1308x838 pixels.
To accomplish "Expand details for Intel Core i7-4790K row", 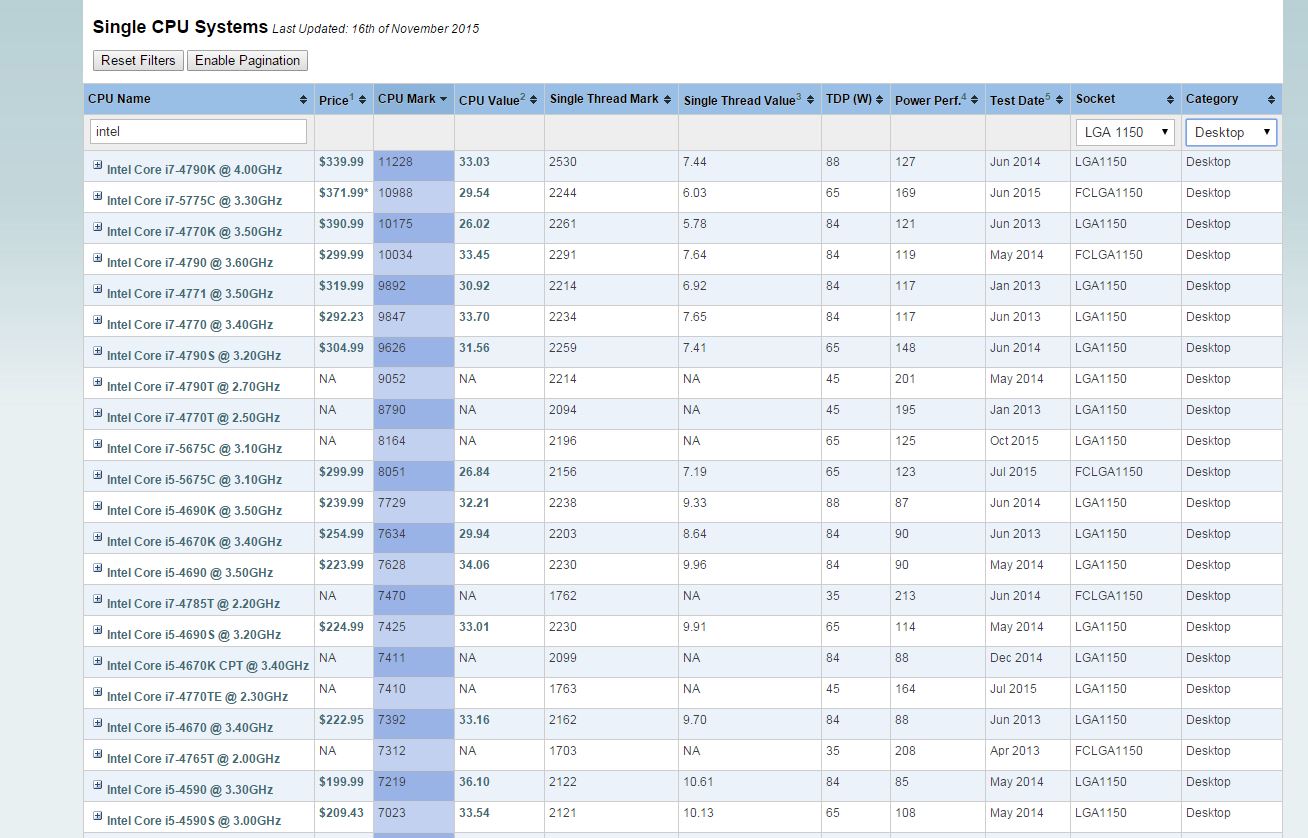I will tap(98, 165).
